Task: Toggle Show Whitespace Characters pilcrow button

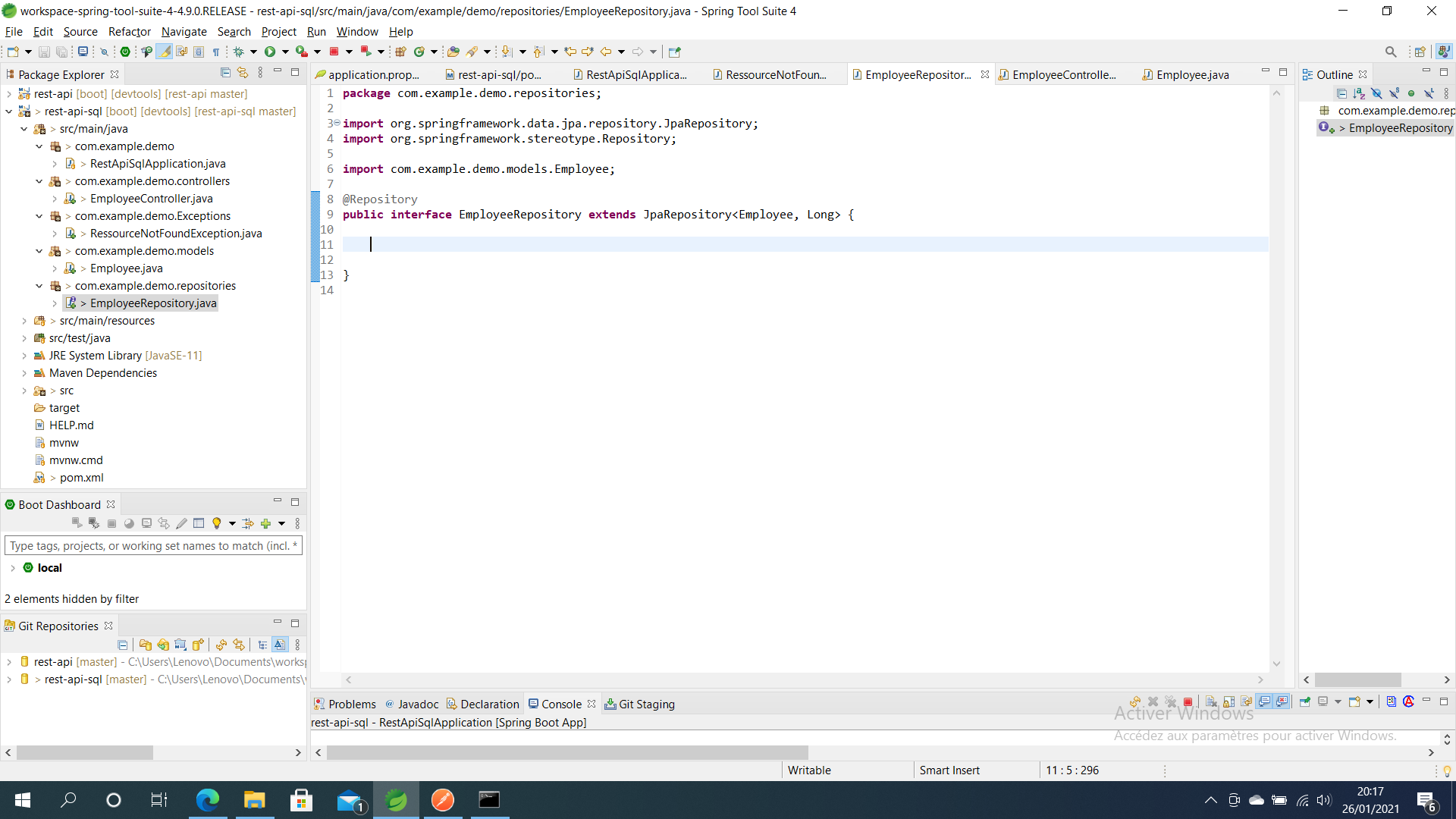Action: (216, 52)
